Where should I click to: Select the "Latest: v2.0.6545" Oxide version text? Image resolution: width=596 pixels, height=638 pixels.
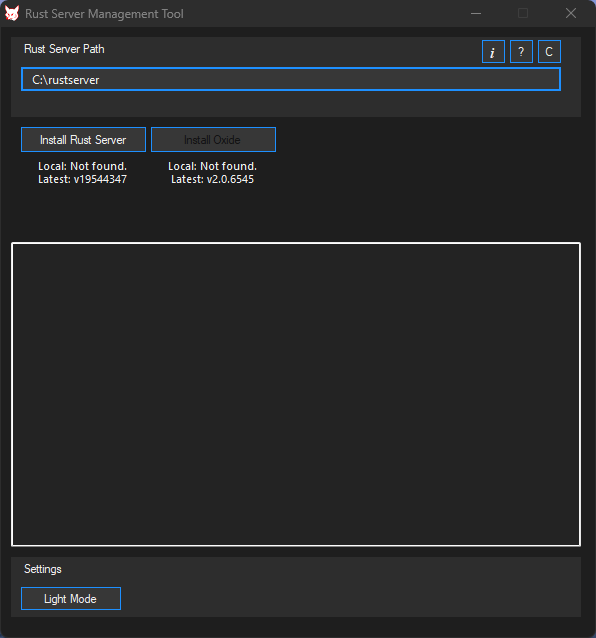[x=212, y=179]
